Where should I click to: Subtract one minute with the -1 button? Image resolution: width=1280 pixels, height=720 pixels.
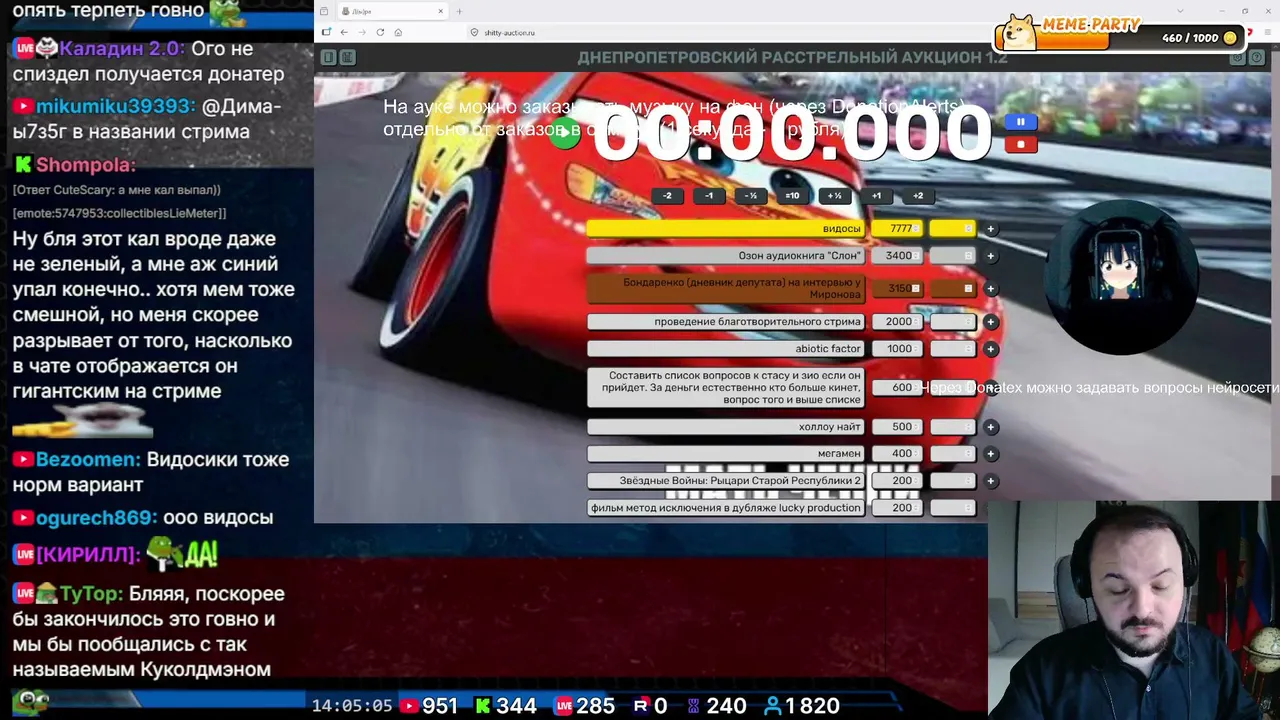click(709, 196)
